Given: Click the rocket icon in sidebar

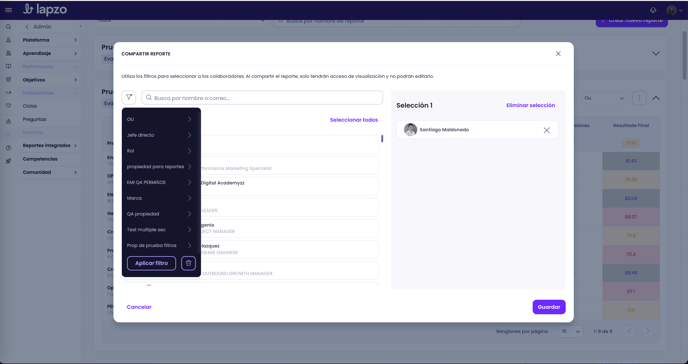Looking at the screenshot, I should 8,161.
